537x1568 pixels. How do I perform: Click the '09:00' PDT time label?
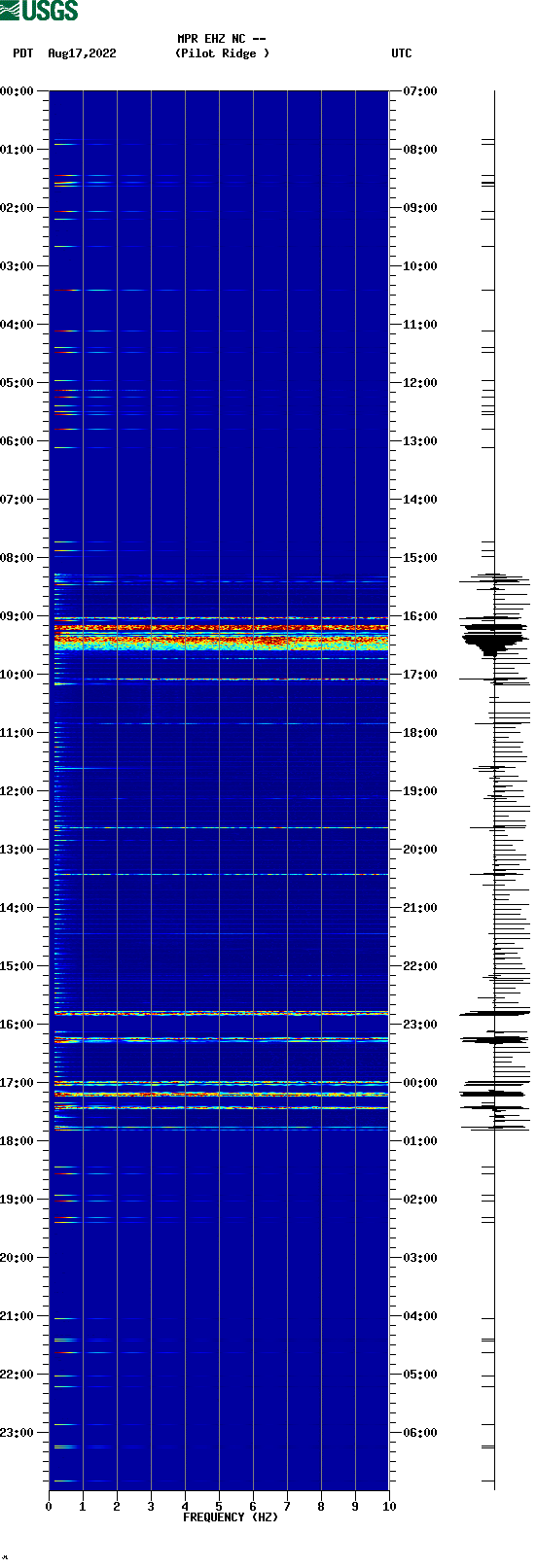tap(17, 616)
